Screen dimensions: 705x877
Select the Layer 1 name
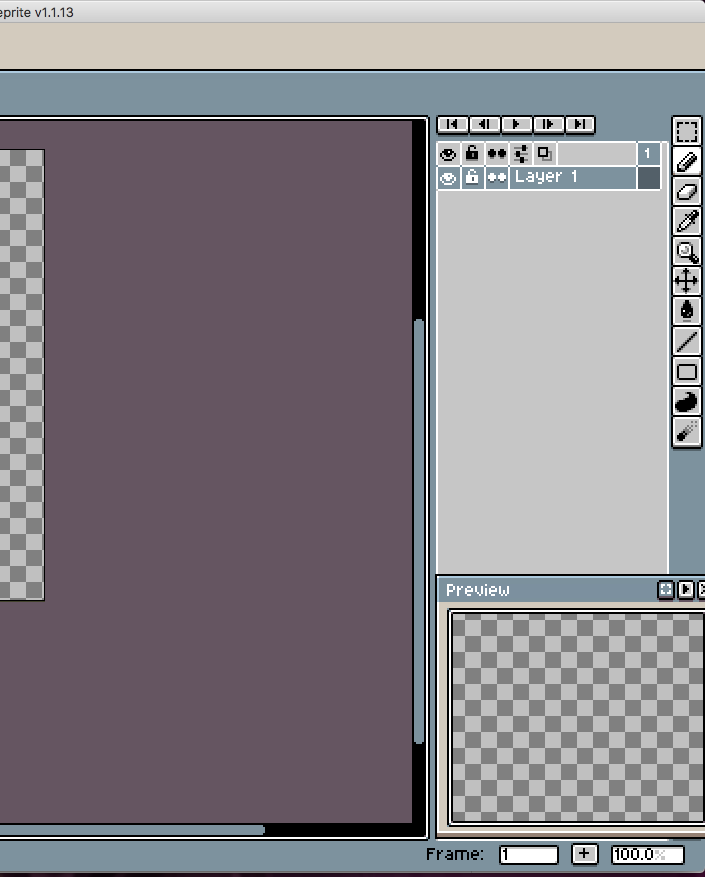tap(573, 178)
